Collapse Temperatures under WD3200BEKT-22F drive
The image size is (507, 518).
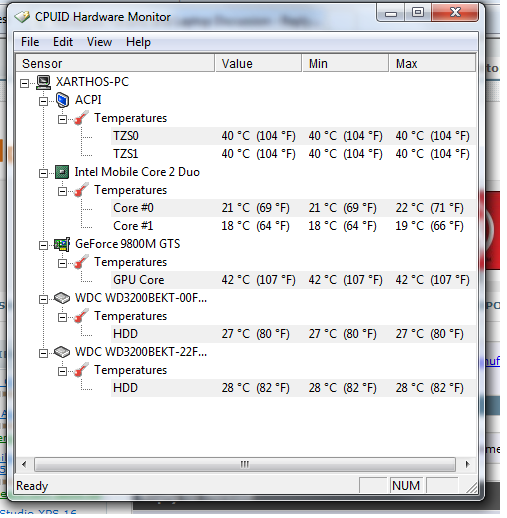tap(62, 371)
